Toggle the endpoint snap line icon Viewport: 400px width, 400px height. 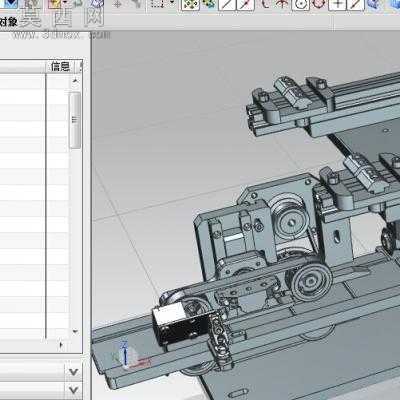[227, 4]
